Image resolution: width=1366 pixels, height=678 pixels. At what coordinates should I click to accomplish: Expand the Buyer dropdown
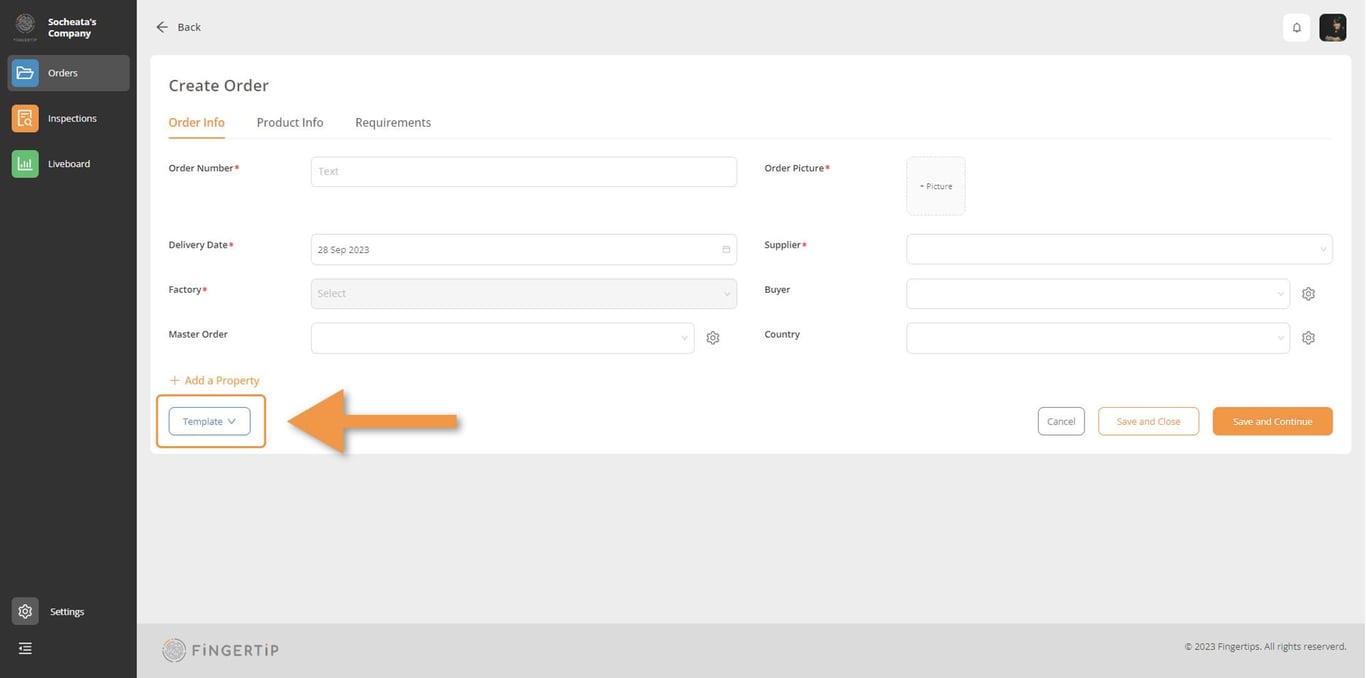tap(1098, 294)
